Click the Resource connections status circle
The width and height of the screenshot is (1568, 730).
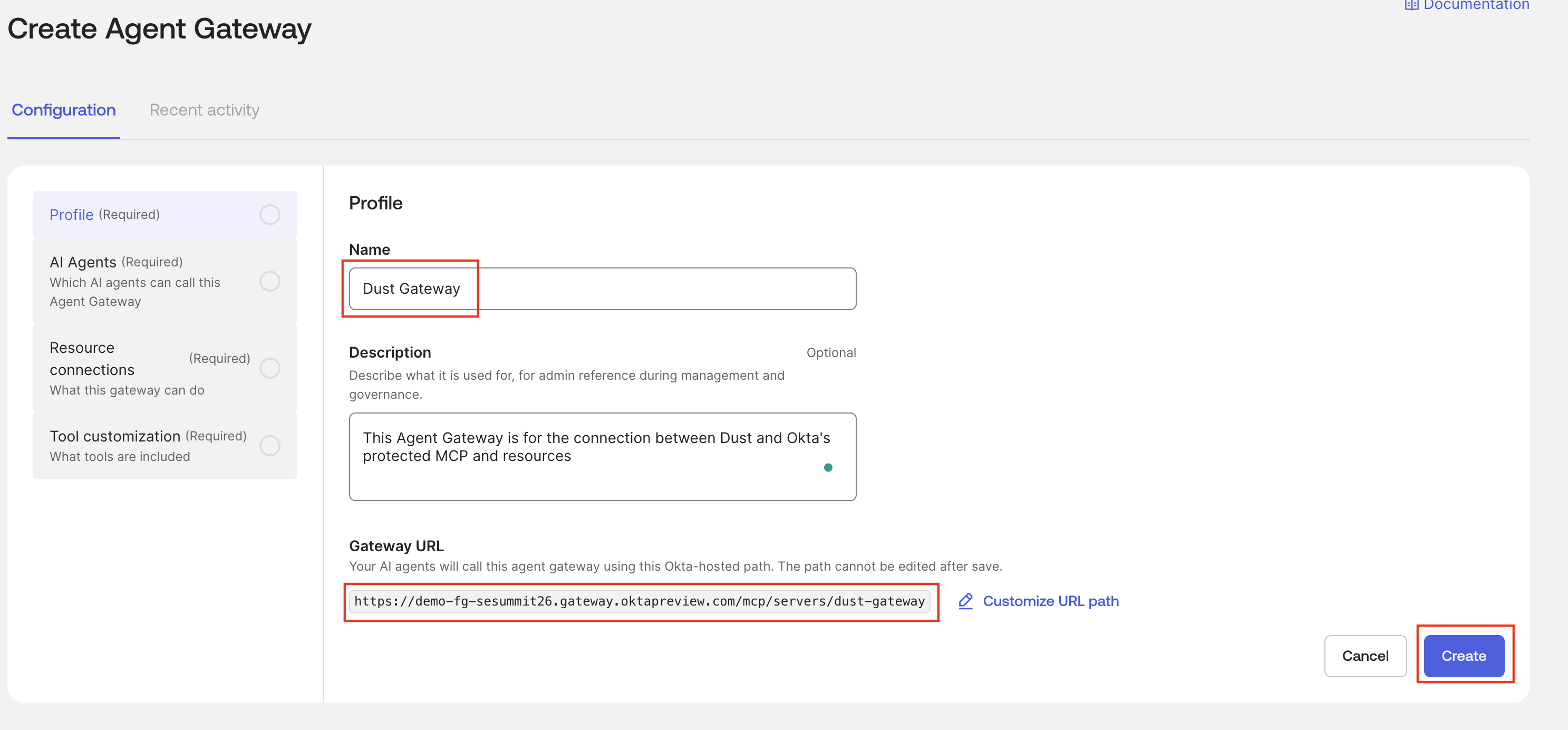click(269, 368)
